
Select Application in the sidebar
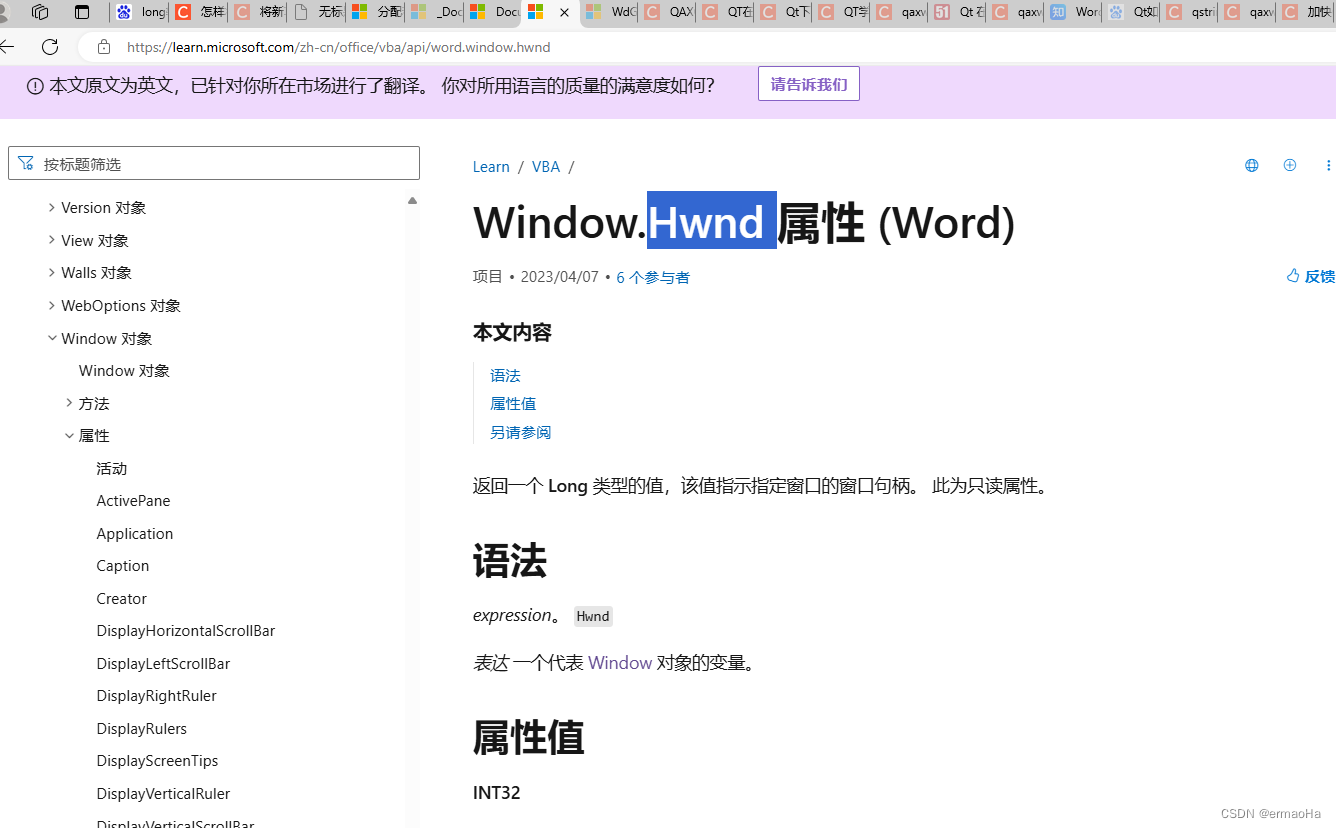[135, 533]
